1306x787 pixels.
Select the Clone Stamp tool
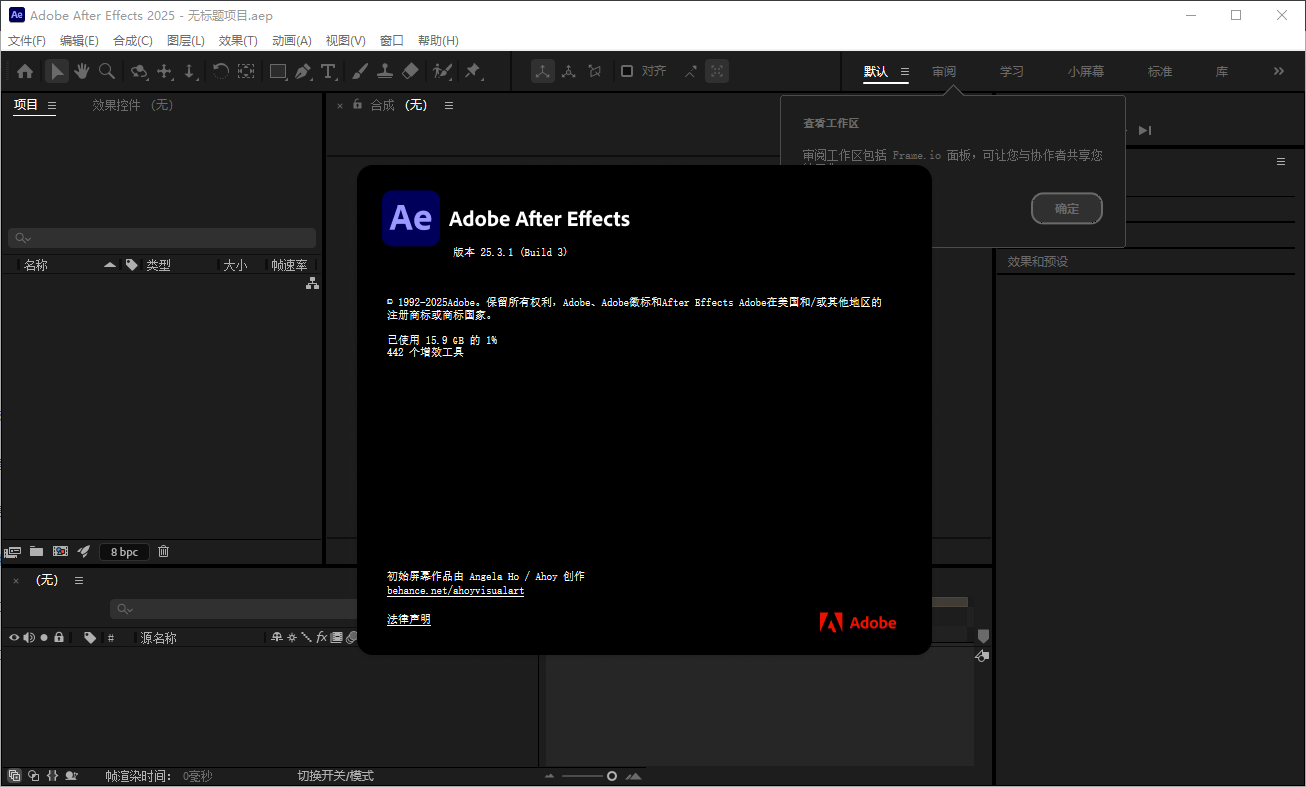click(385, 71)
